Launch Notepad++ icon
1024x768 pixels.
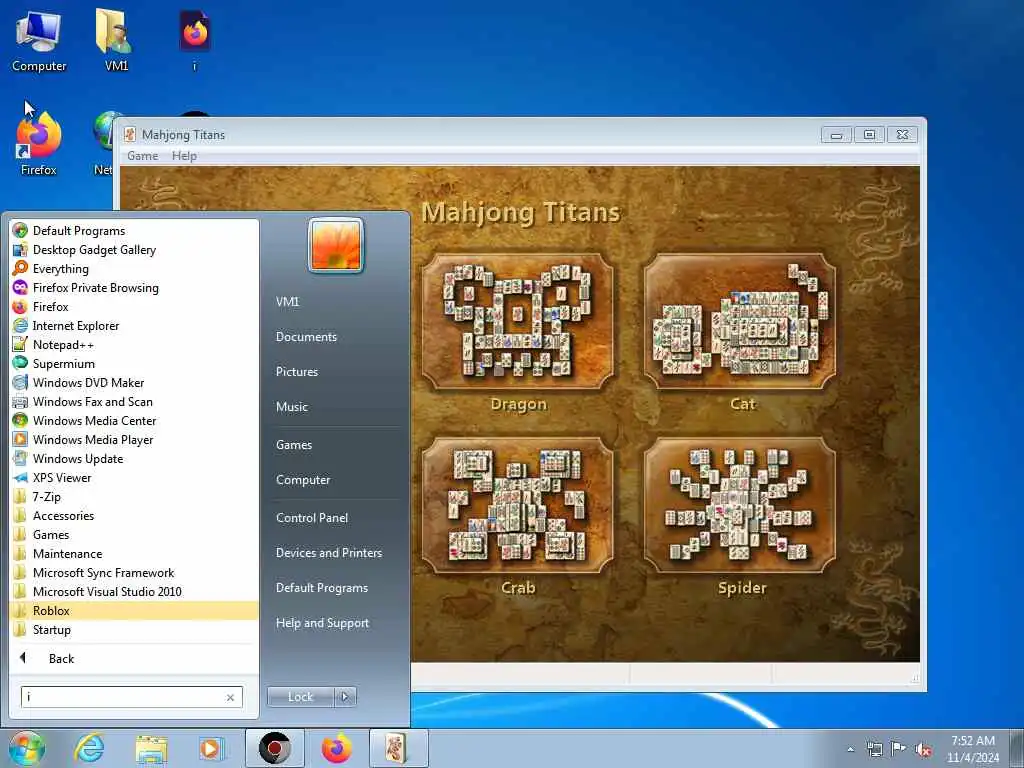[20, 344]
